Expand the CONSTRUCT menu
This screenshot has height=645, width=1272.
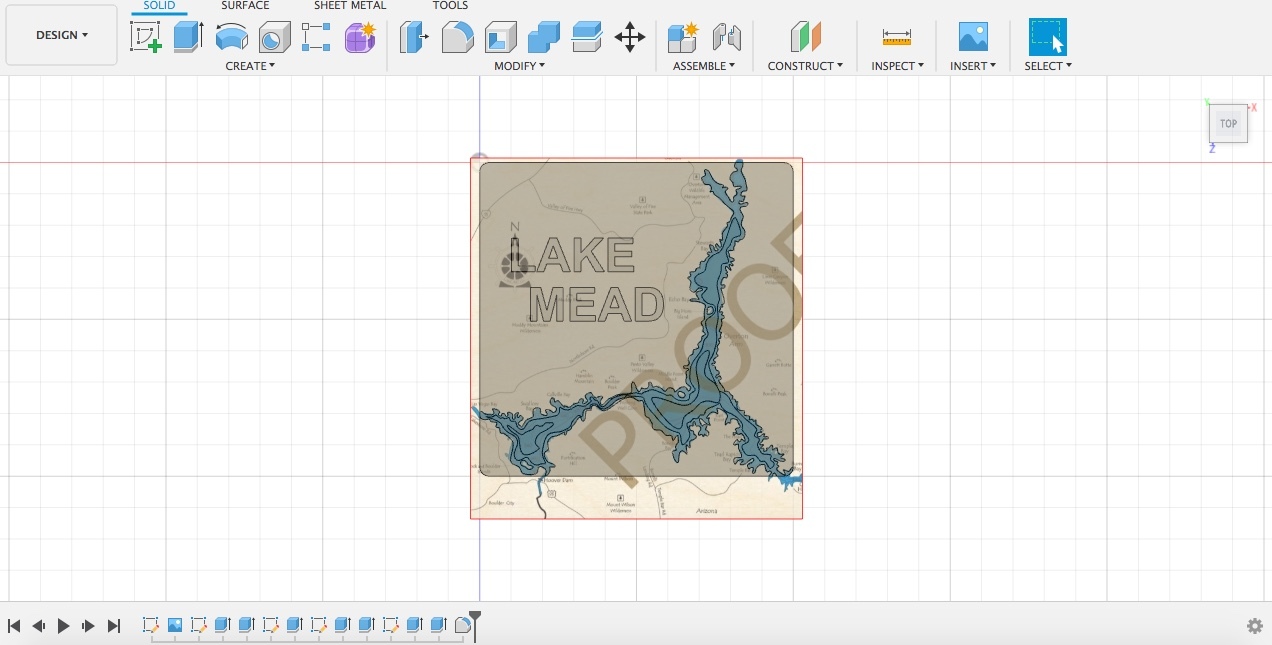pos(805,66)
